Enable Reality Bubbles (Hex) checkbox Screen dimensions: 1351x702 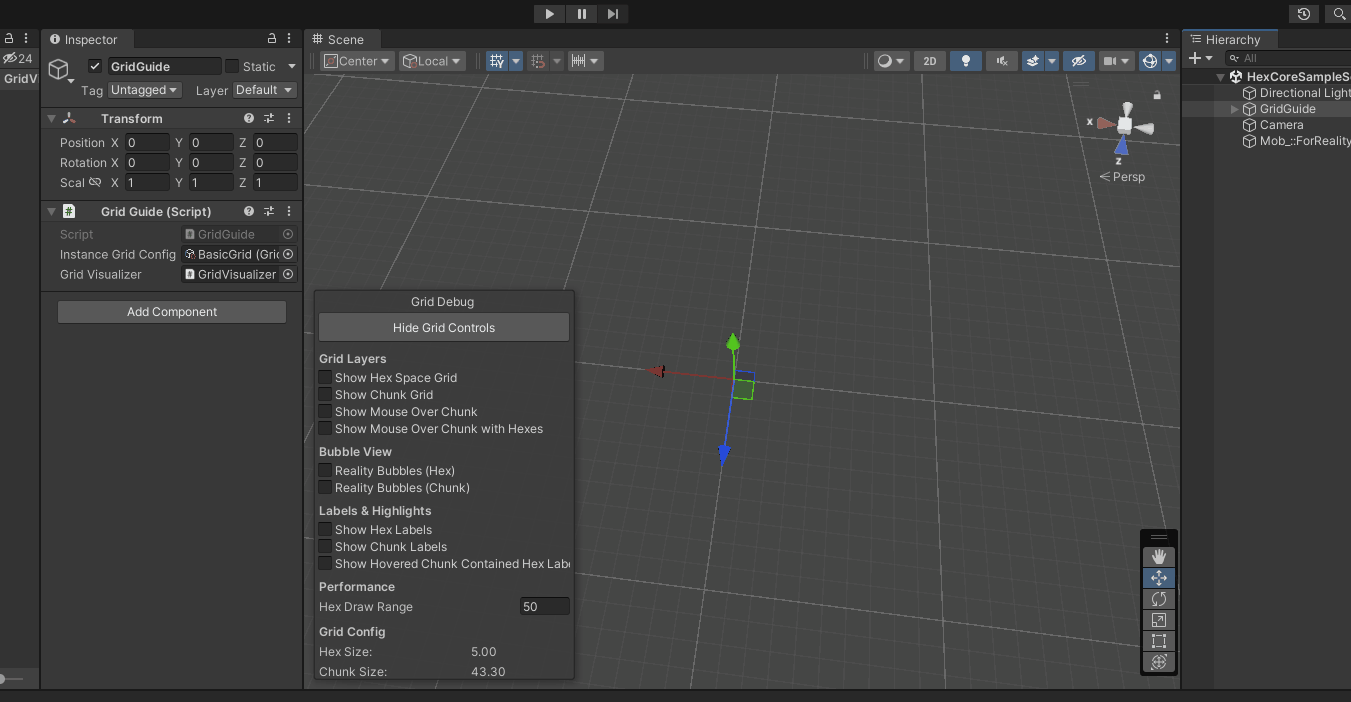click(325, 471)
